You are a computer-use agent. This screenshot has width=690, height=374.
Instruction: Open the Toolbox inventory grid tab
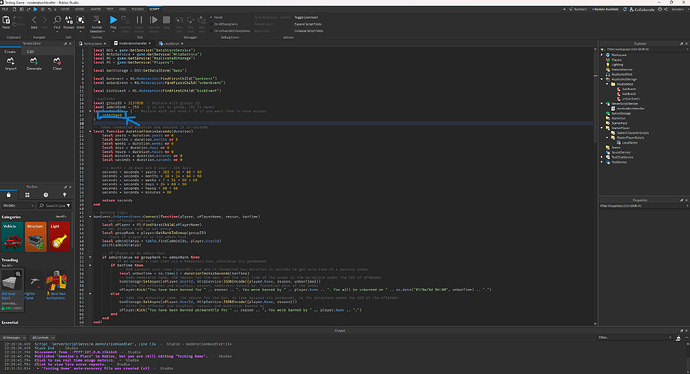[27, 195]
